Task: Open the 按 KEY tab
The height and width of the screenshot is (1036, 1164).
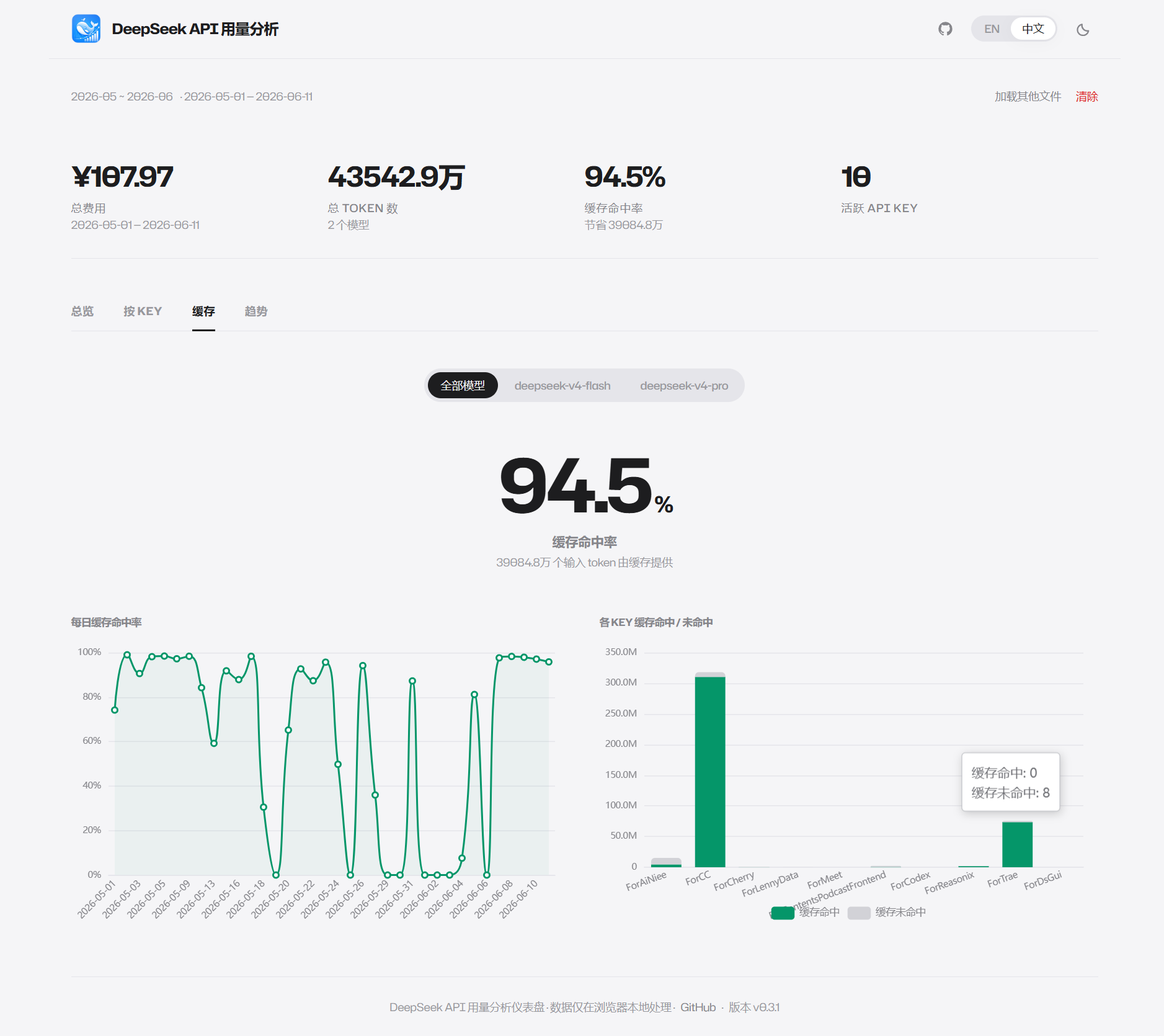Action: [143, 311]
